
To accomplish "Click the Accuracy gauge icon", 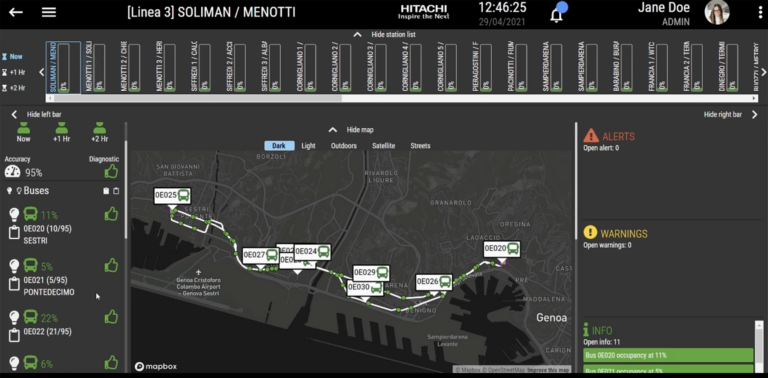I will [x=12, y=172].
